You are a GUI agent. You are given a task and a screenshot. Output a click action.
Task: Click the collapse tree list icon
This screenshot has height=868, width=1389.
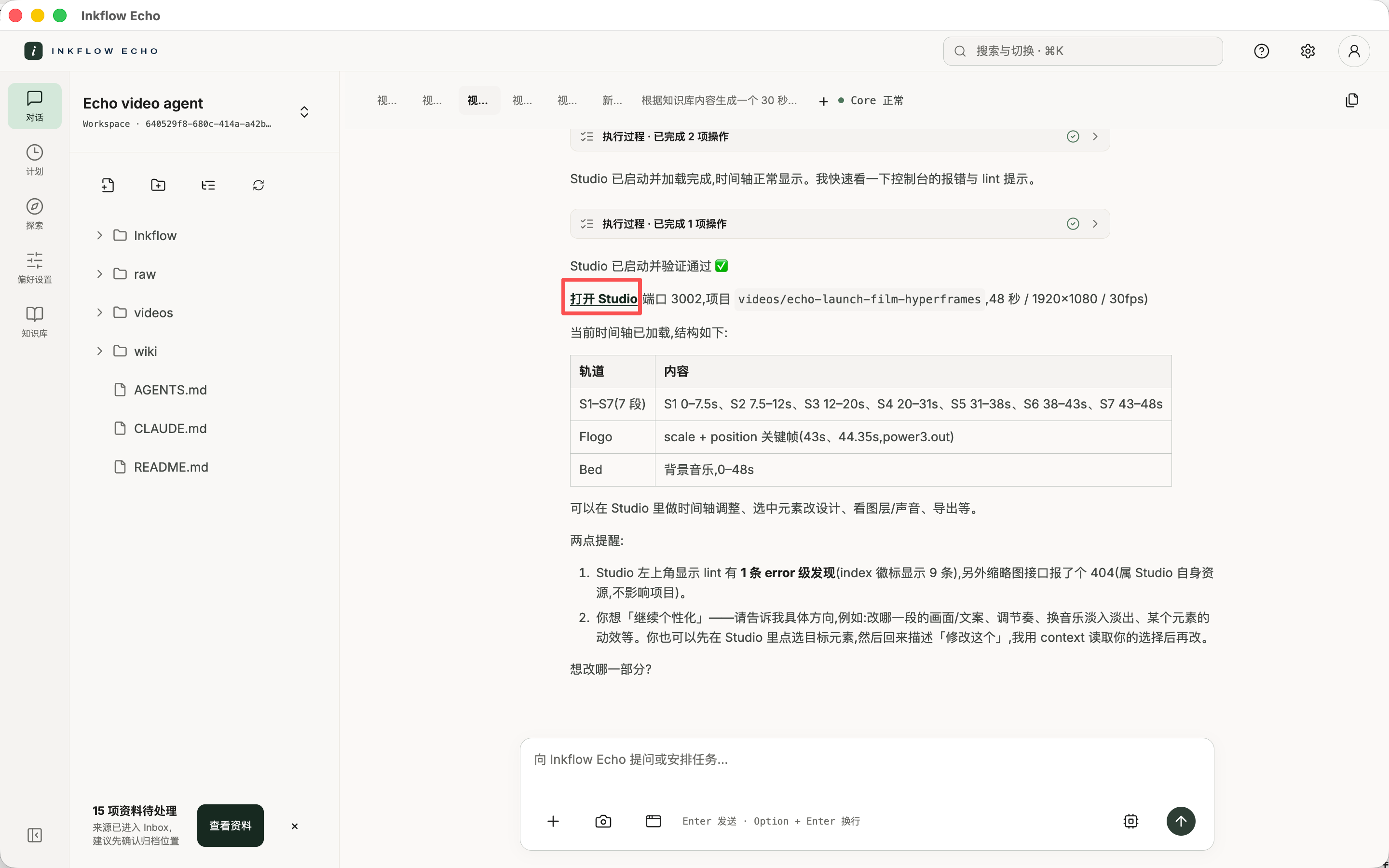tap(208, 185)
